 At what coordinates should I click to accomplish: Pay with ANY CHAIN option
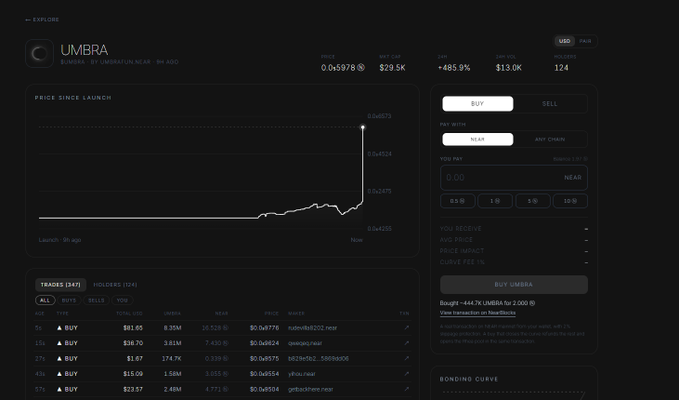550,139
